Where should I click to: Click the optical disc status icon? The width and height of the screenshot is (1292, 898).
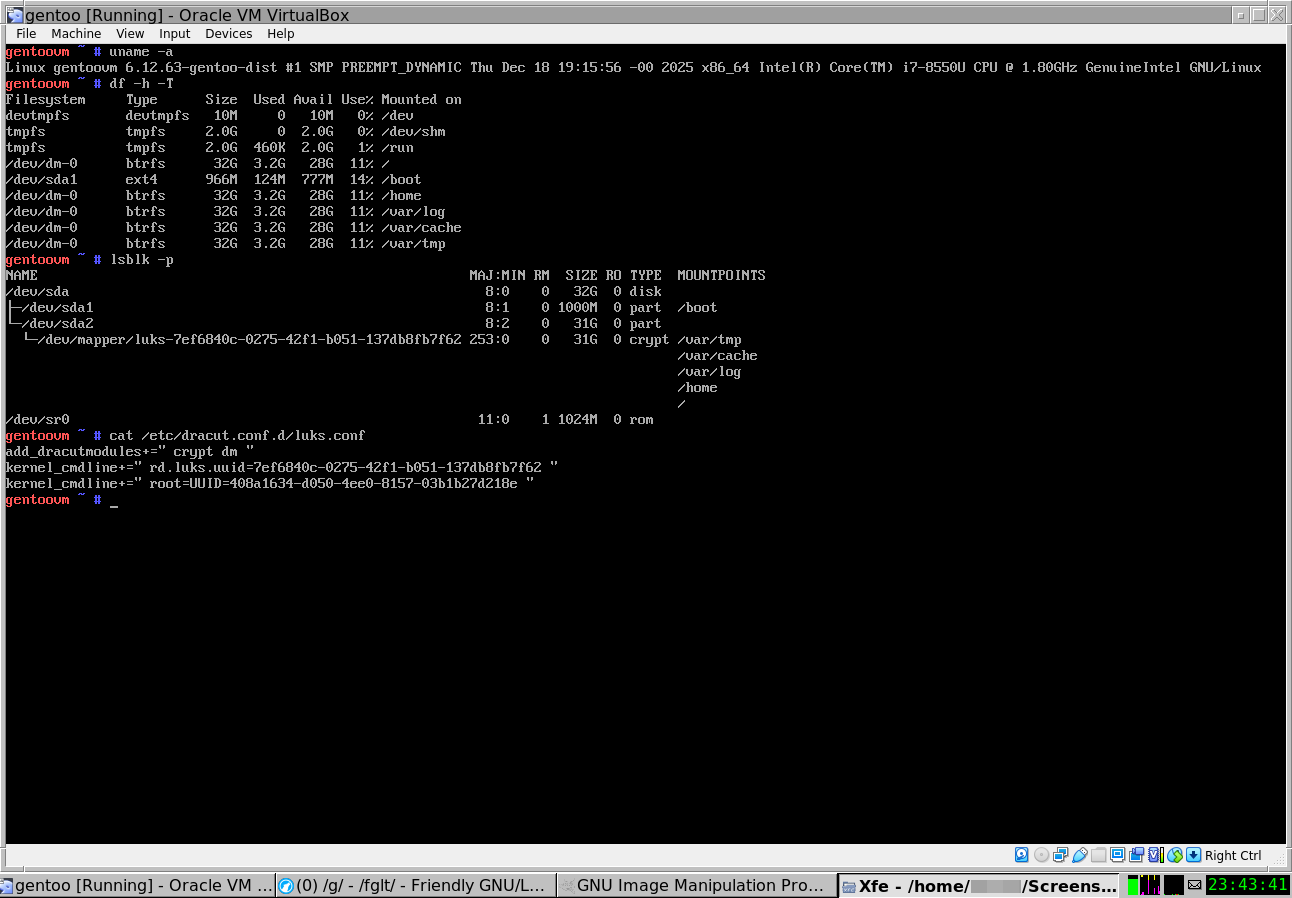1041,855
